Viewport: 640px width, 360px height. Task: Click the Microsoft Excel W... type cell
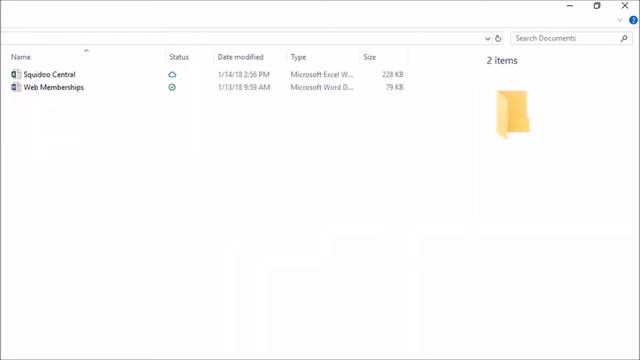(322, 75)
